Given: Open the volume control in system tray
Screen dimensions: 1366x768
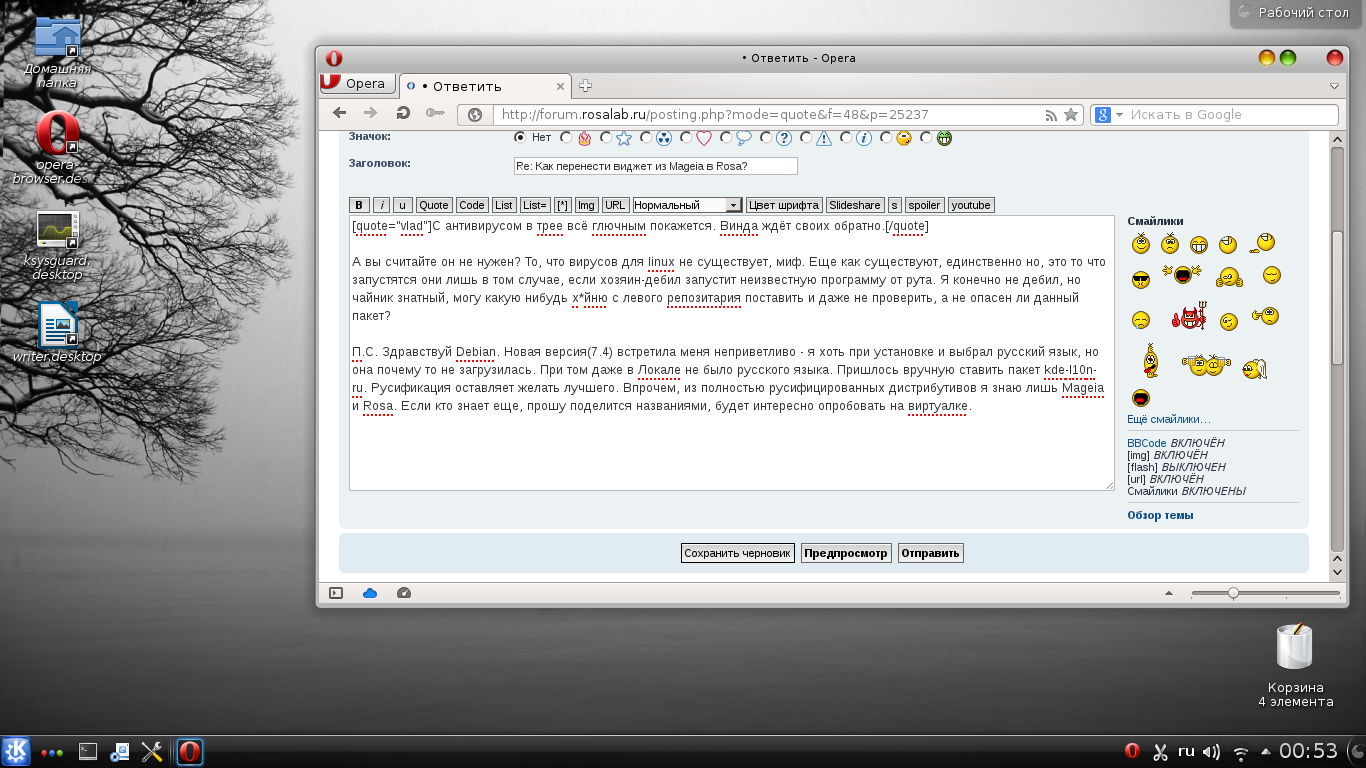Looking at the screenshot, I should point(1211,751).
